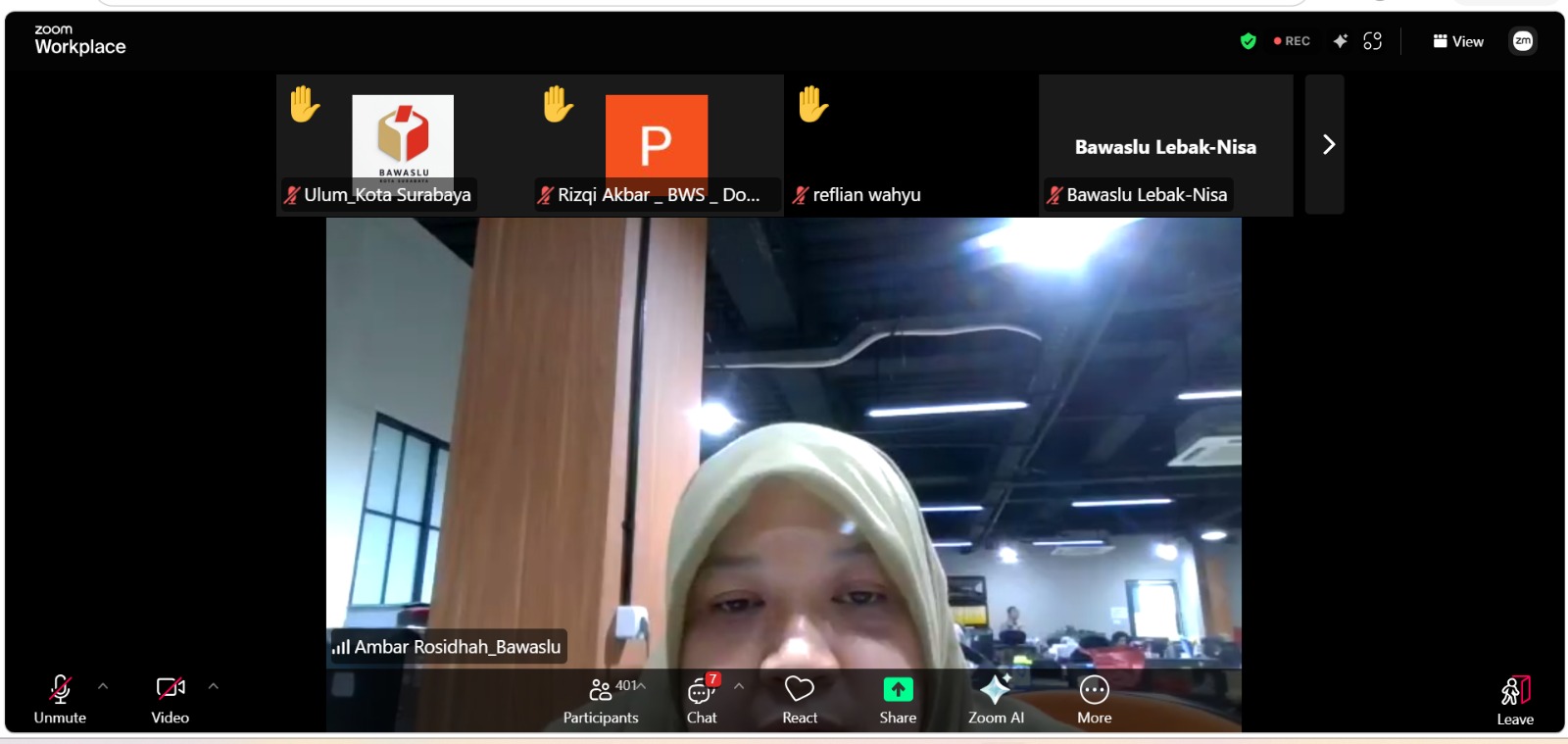This screenshot has height=744, width=1568.
Task: Open the View layout menu
Action: (1458, 41)
